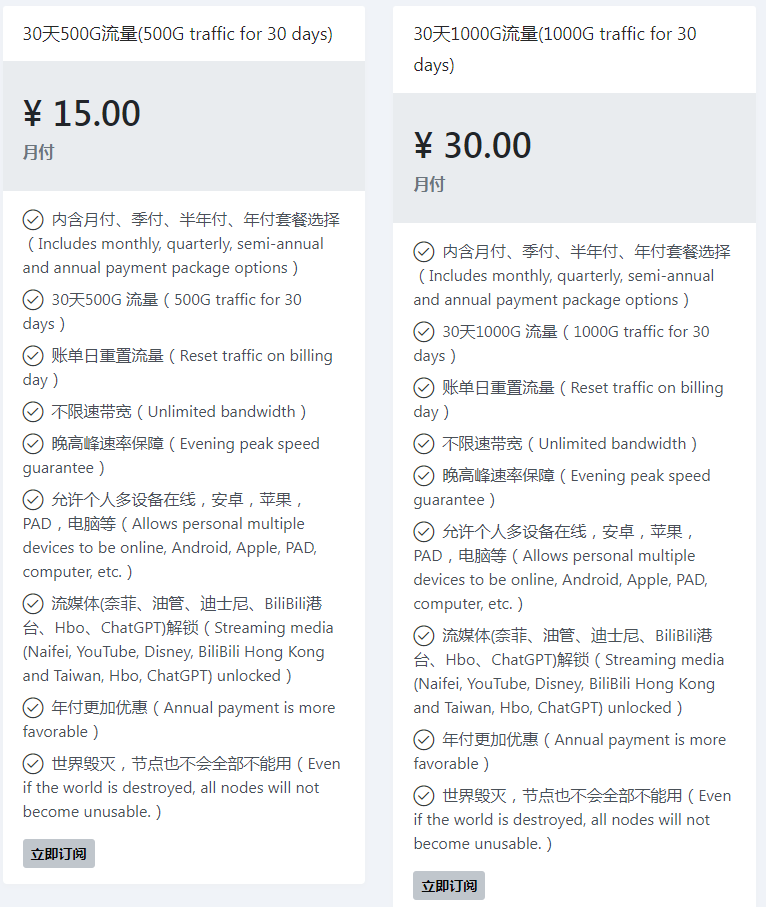
Task: Click the 立即订阅 button on the ¥30.00 plan
Action: point(449,886)
